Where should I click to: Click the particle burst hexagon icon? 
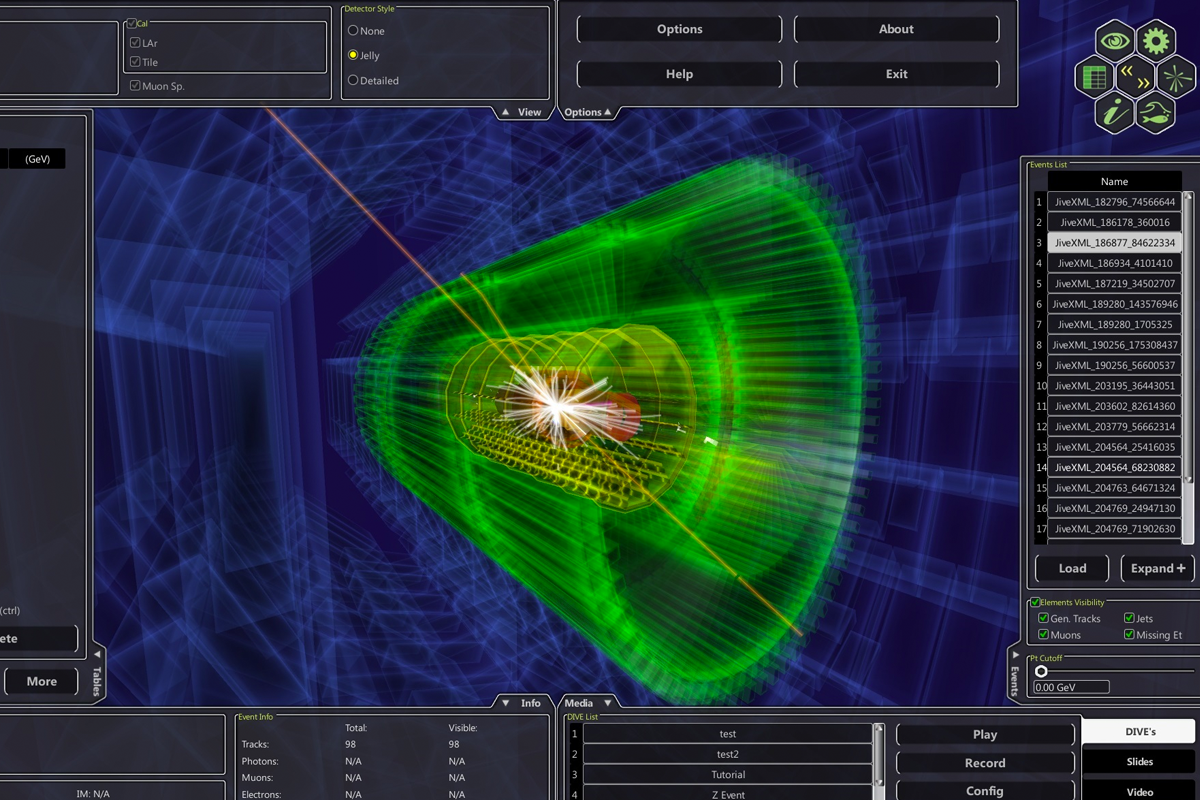[x=1175, y=77]
